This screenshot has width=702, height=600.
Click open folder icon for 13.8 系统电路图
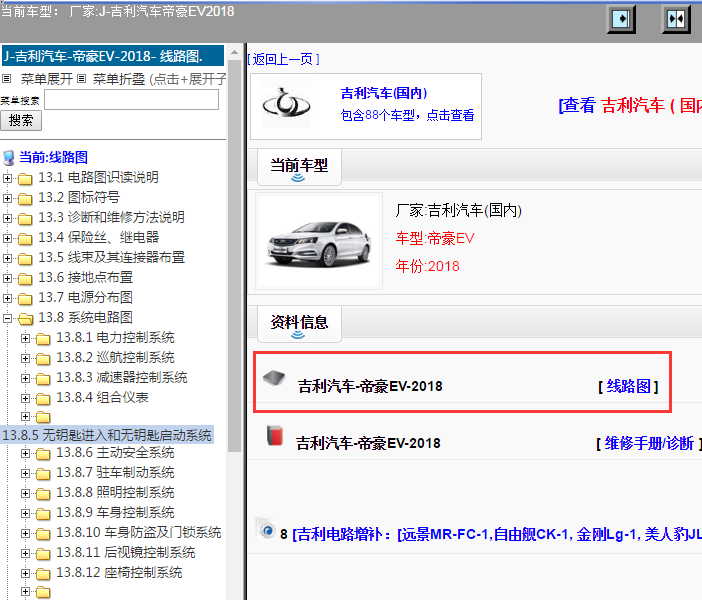[x=26, y=318]
